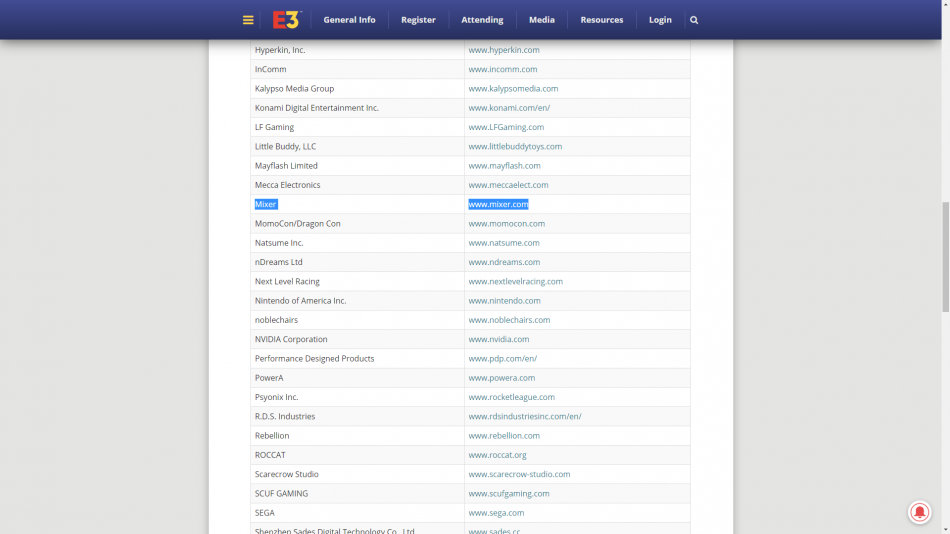Image resolution: width=950 pixels, height=534 pixels.
Task: Open the www.rocketleague.com link
Action: click(x=511, y=397)
